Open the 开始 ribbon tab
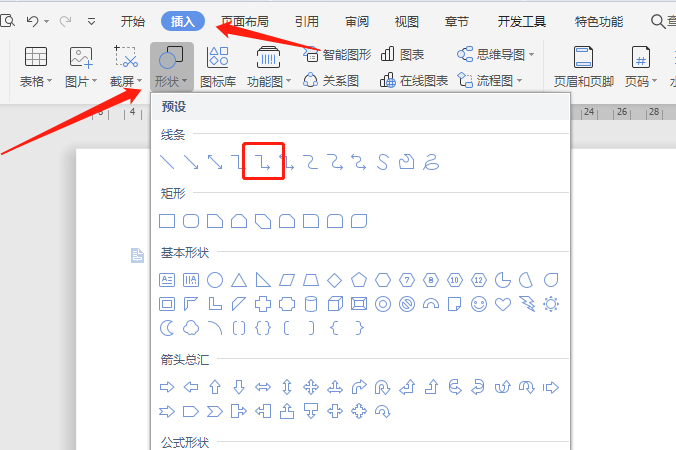 click(x=132, y=21)
